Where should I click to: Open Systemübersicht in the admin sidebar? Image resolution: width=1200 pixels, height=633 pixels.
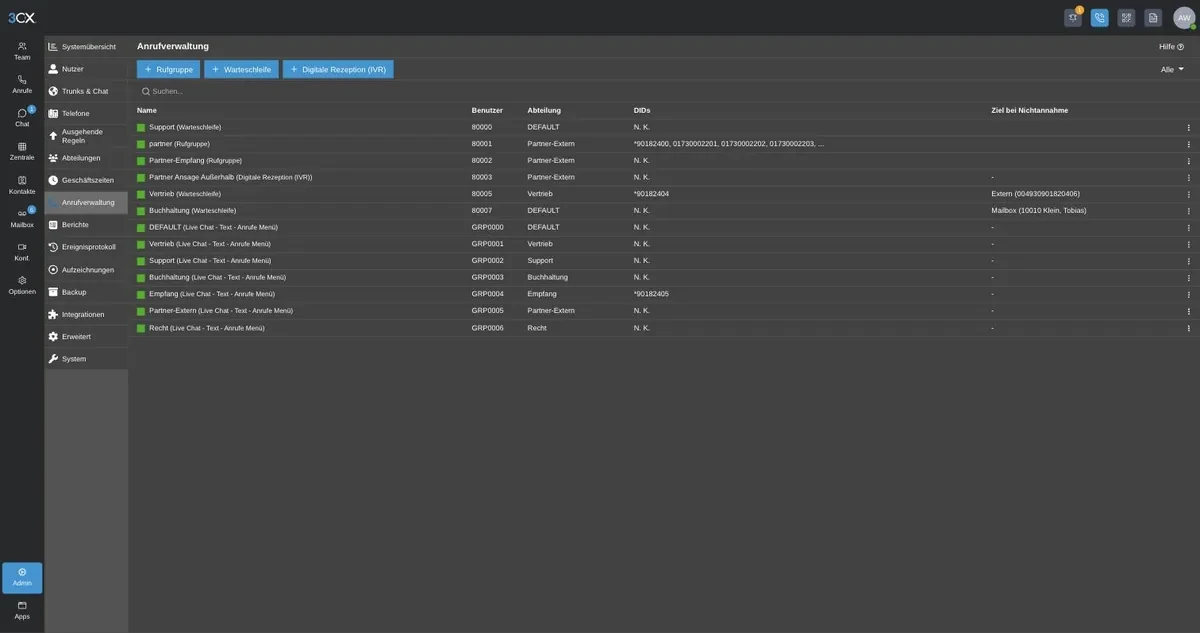click(x=86, y=47)
